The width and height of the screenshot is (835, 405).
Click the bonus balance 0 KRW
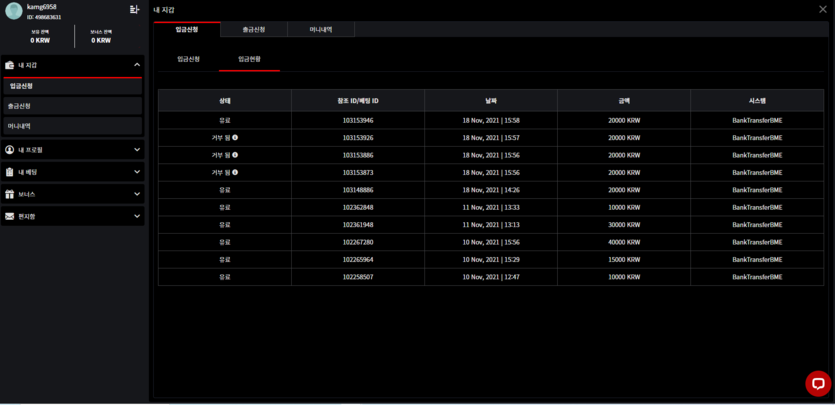(101, 40)
